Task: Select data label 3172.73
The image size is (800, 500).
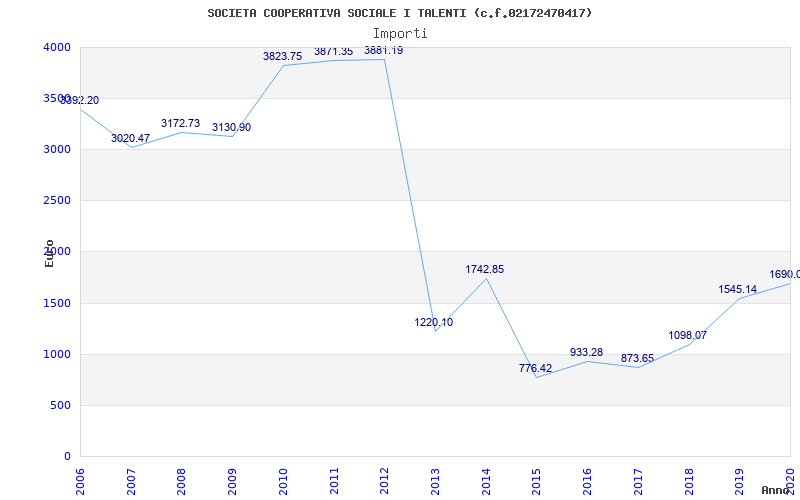Action: click(181, 123)
